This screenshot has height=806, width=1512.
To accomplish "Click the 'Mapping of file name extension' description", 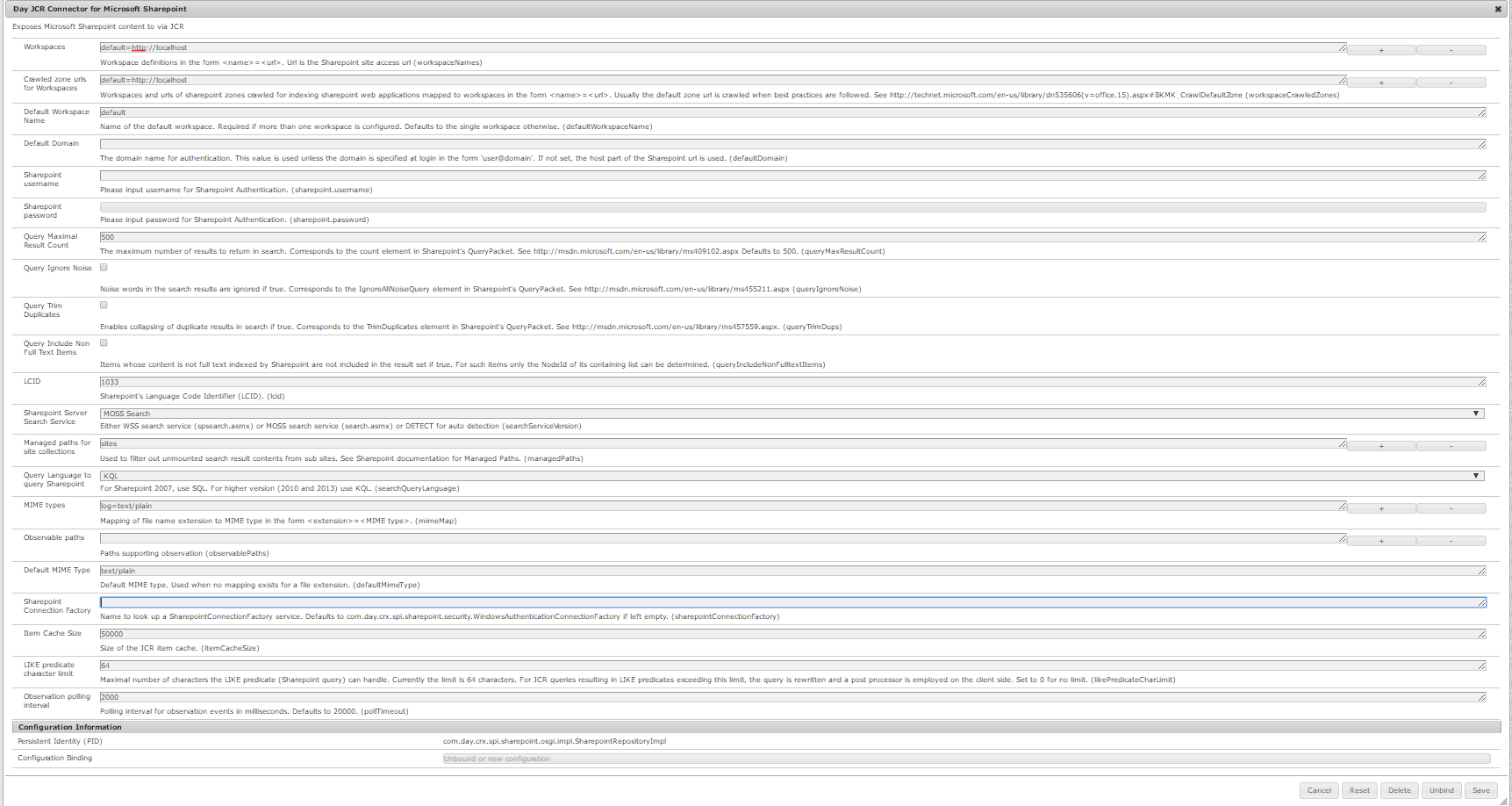I will (x=278, y=521).
